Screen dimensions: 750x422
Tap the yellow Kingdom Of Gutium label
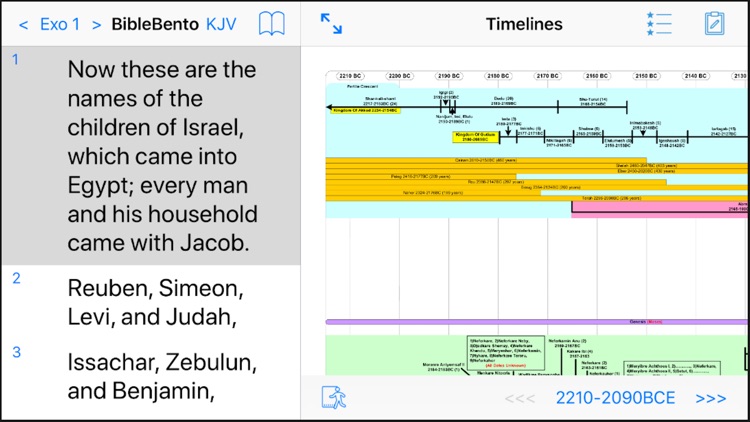[x=475, y=137]
